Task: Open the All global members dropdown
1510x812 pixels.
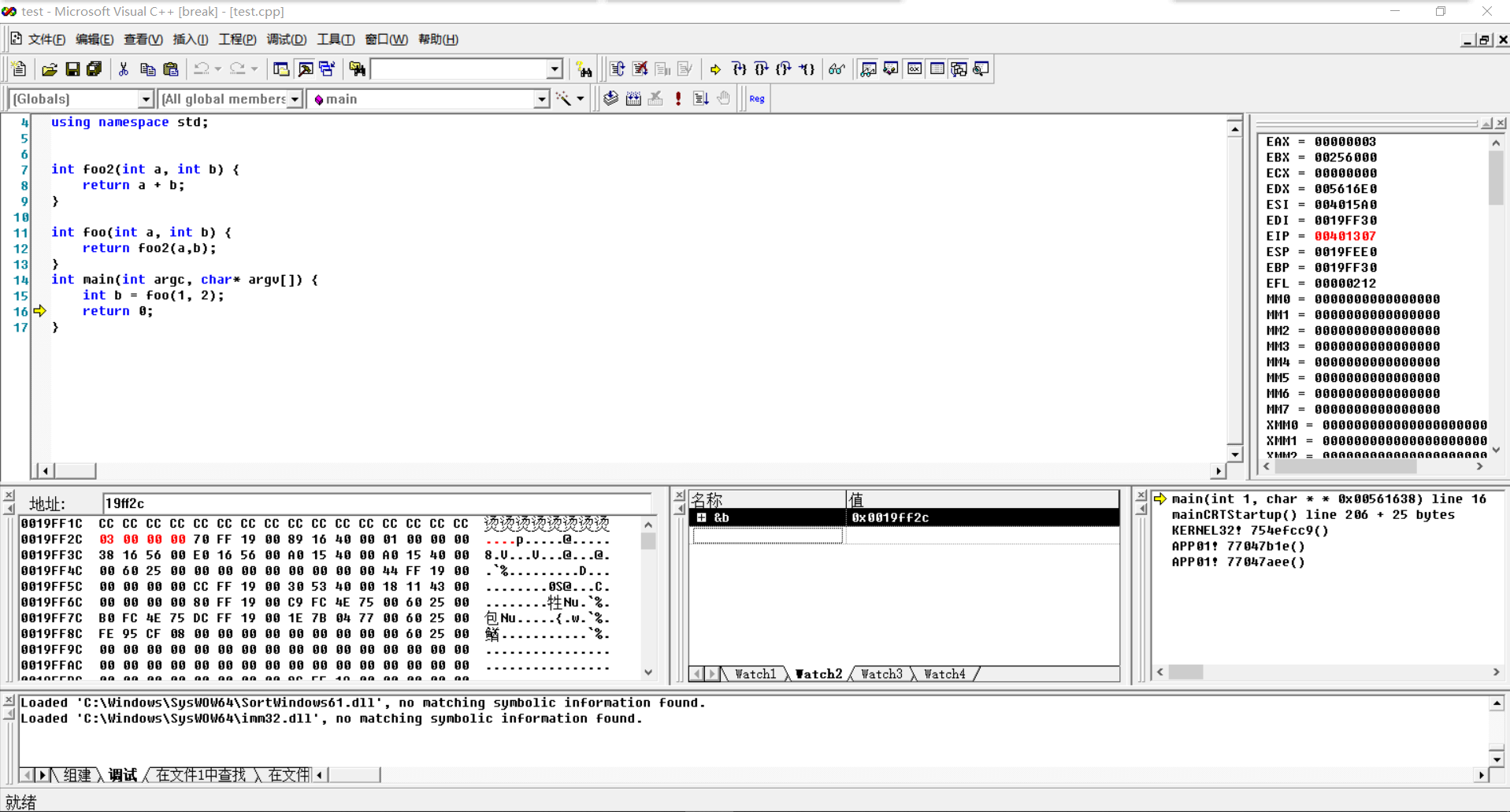Action: 295,99
